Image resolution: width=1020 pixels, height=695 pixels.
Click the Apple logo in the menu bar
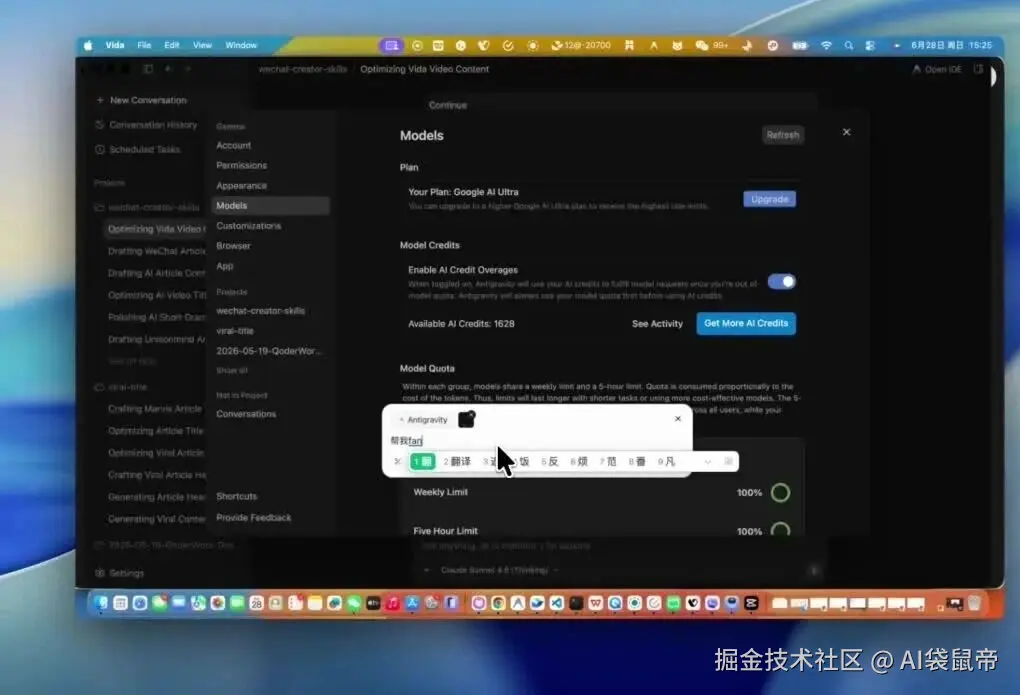[x=88, y=45]
